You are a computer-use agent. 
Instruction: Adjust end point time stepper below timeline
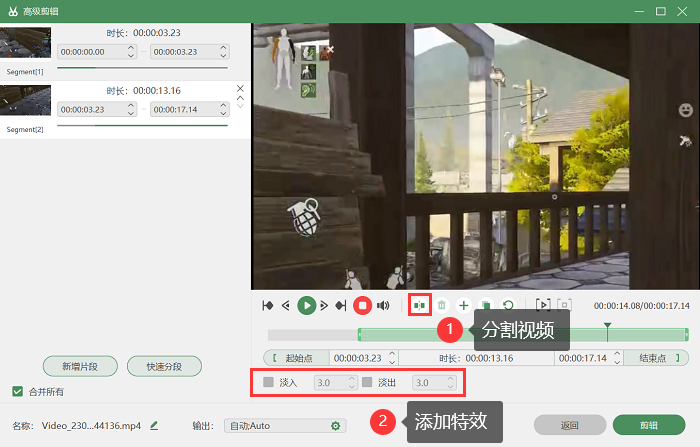coord(617,358)
